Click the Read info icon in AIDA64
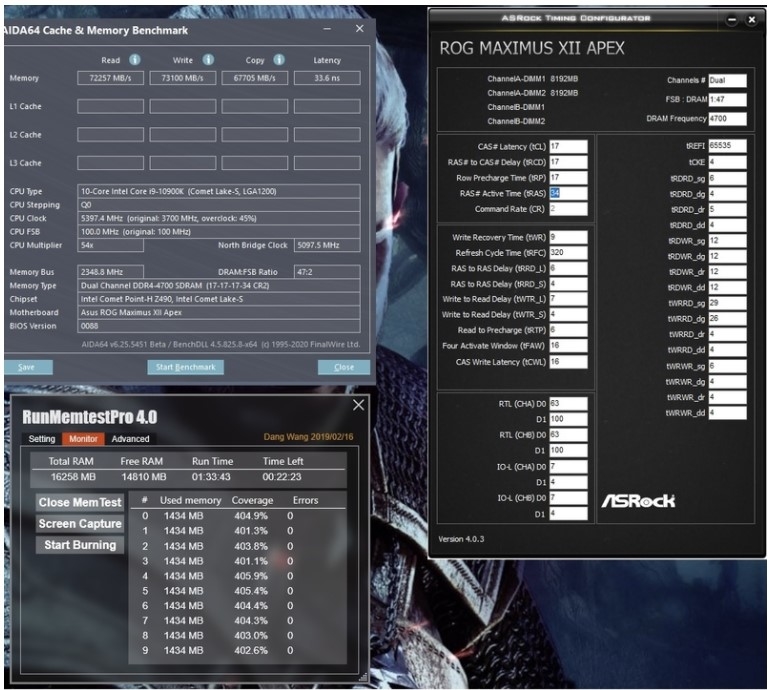Viewport: 773px width, 690px height. pos(135,60)
